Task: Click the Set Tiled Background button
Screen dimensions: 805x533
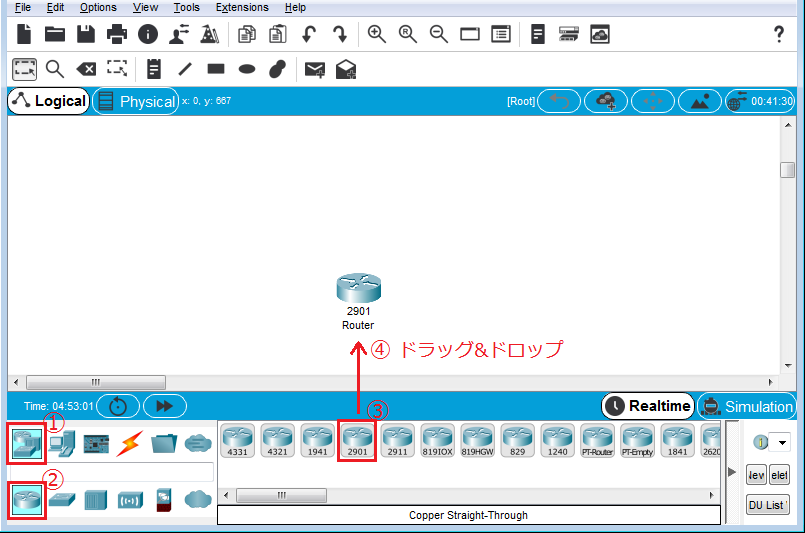Action: tap(700, 101)
